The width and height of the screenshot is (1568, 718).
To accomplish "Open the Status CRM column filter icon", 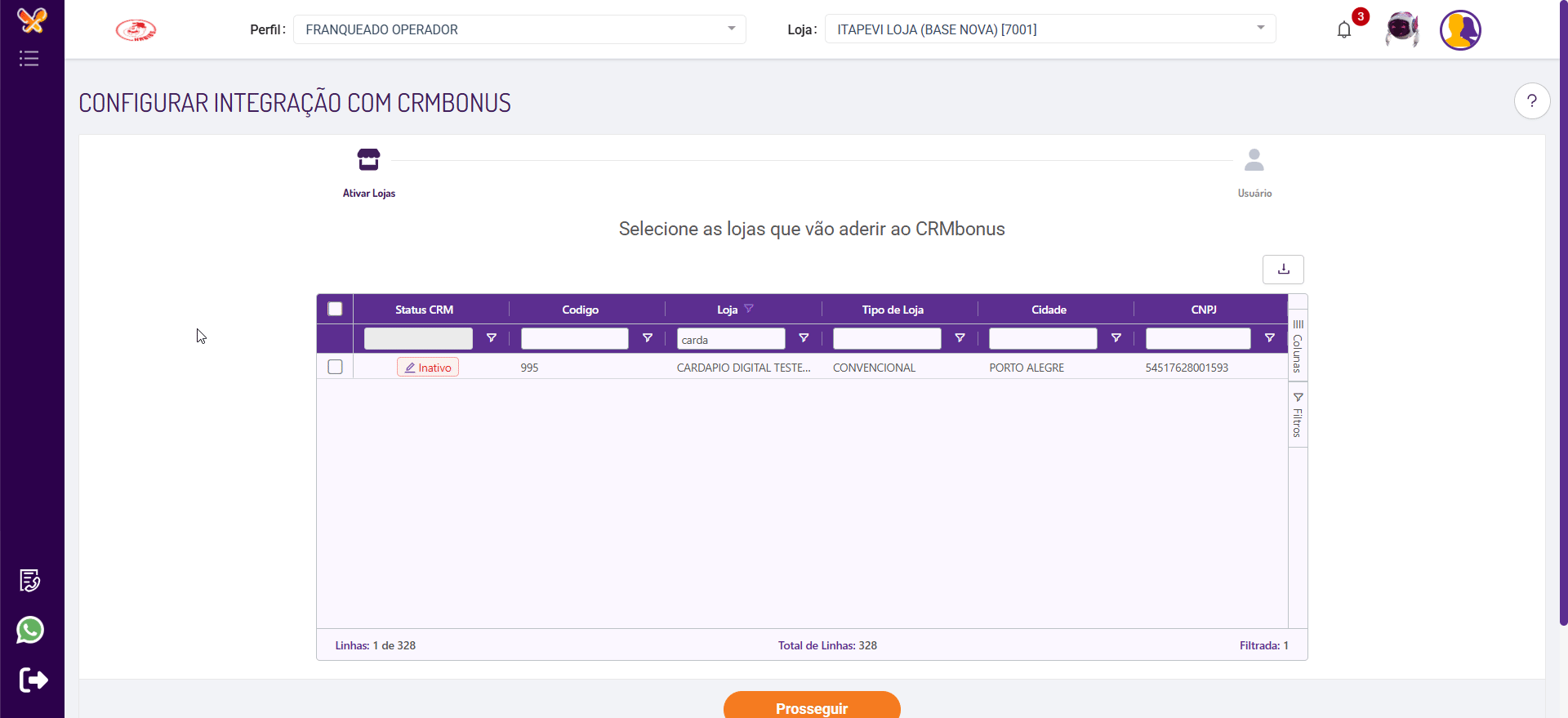I will [x=492, y=338].
